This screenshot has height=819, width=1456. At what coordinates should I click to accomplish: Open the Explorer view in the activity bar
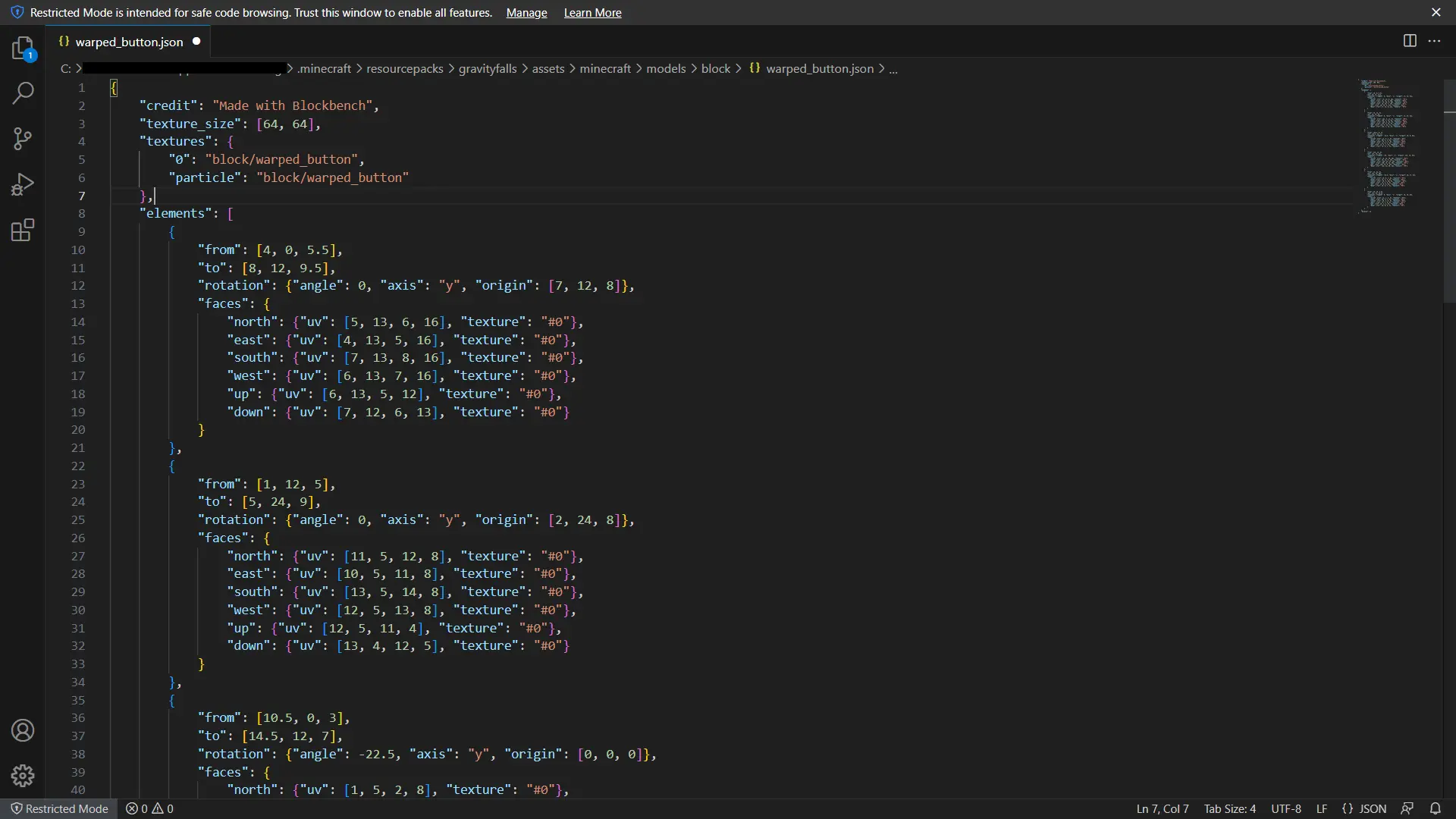coord(23,49)
